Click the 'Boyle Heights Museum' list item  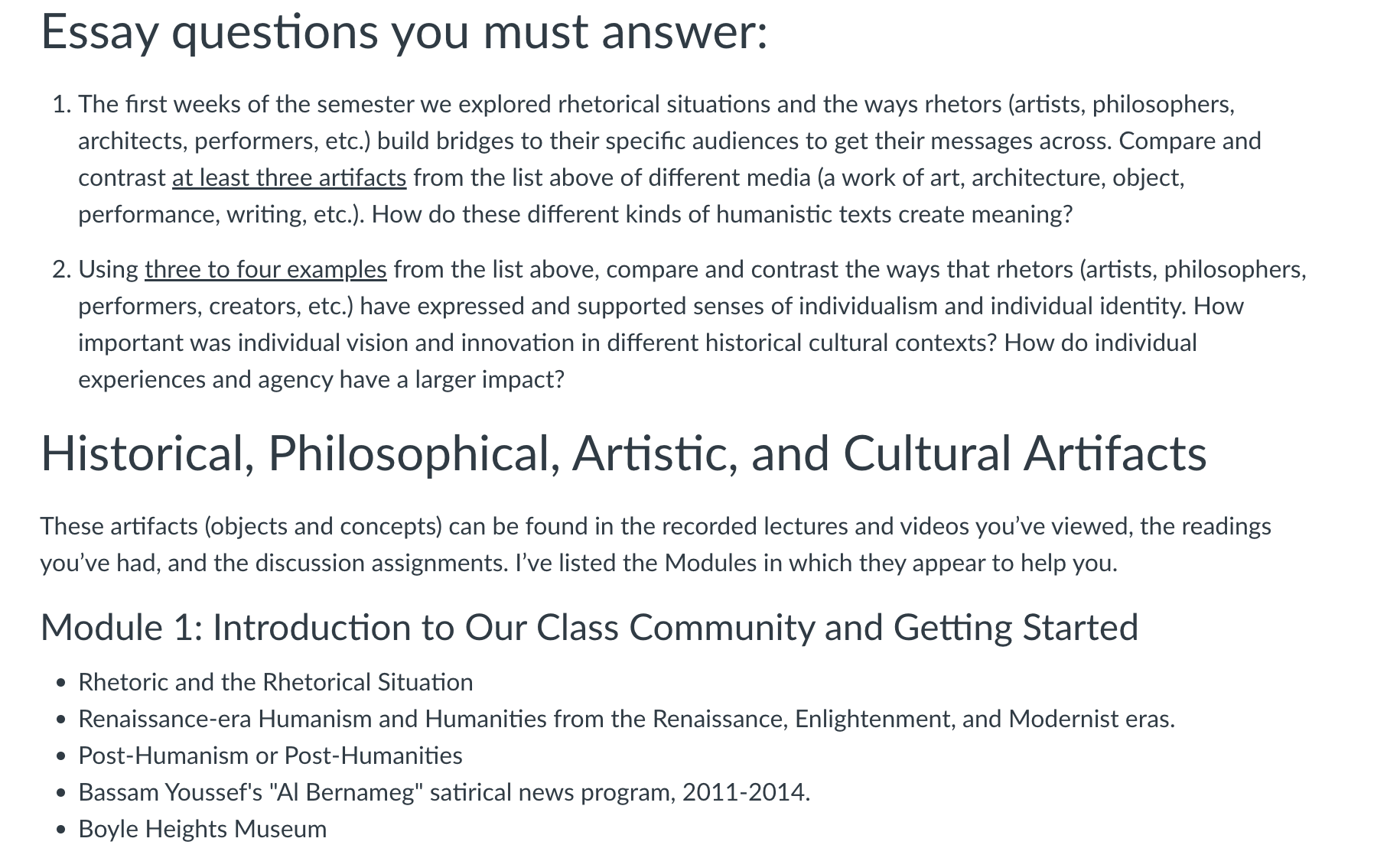coord(202,829)
